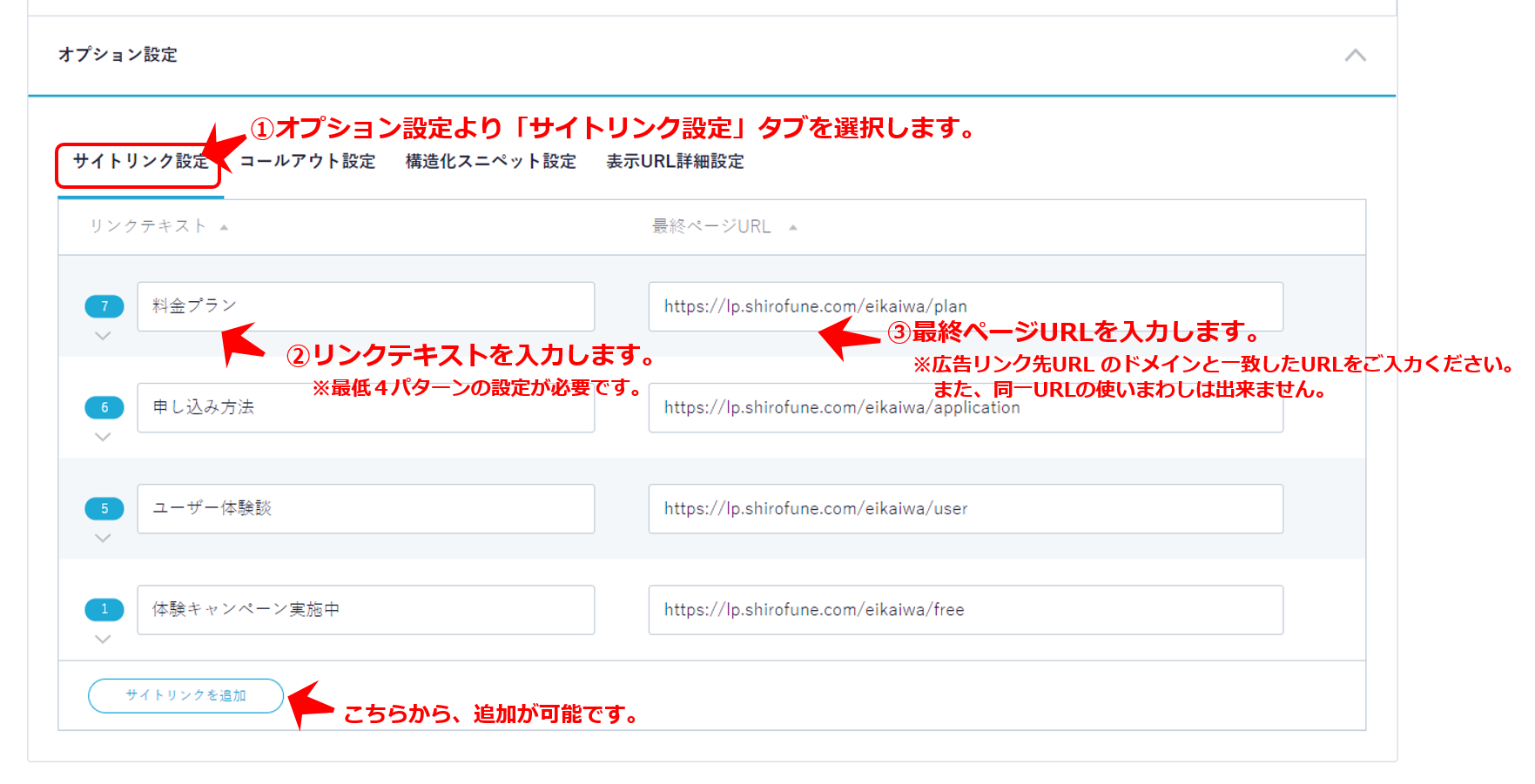
Task: Switch to the コールアウト設定 tab
Action: point(307,162)
